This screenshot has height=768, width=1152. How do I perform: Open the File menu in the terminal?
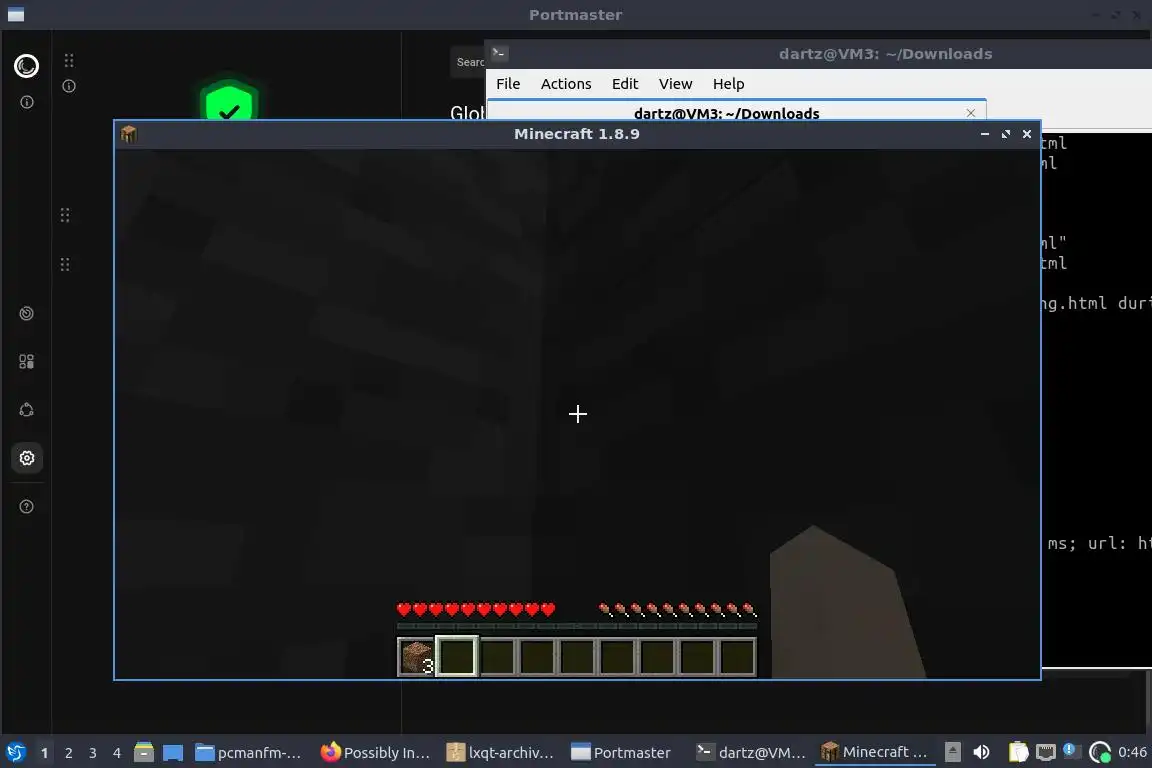pos(508,84)
